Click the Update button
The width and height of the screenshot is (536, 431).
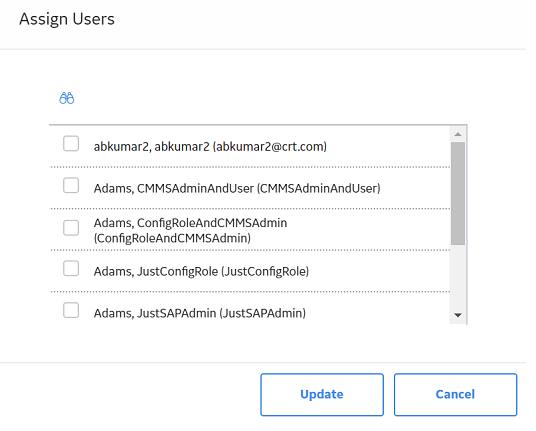click(322, 394)
